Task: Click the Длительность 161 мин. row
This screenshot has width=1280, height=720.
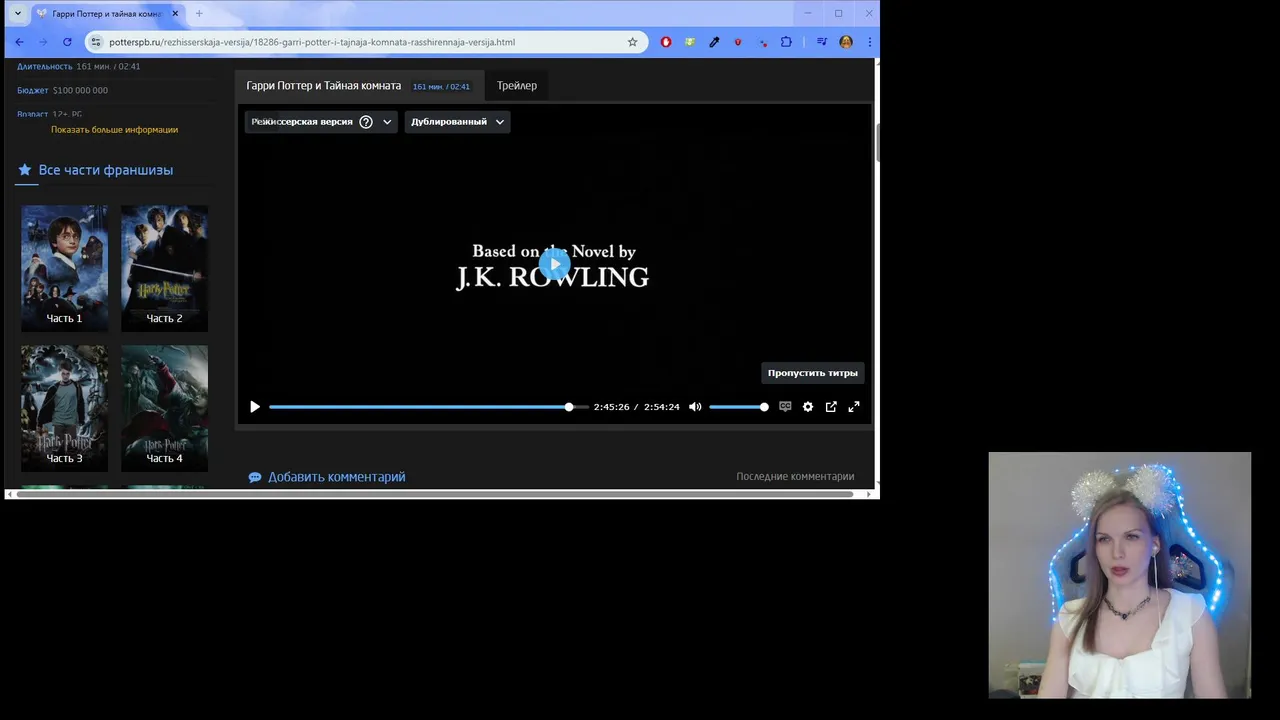Action: (78, 66)
